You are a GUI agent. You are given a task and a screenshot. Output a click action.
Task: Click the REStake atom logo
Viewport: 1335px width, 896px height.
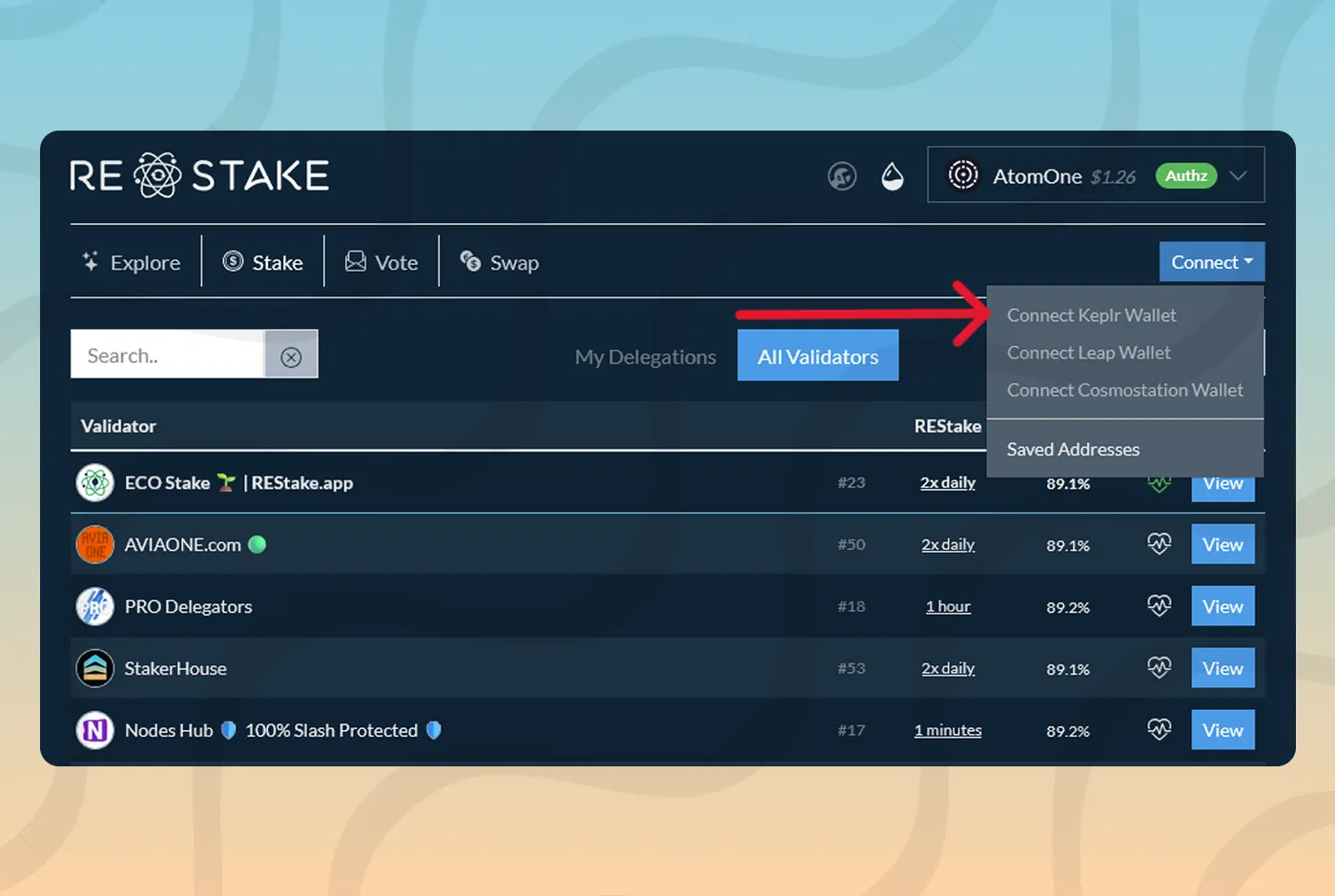click(x=157, y=175)
